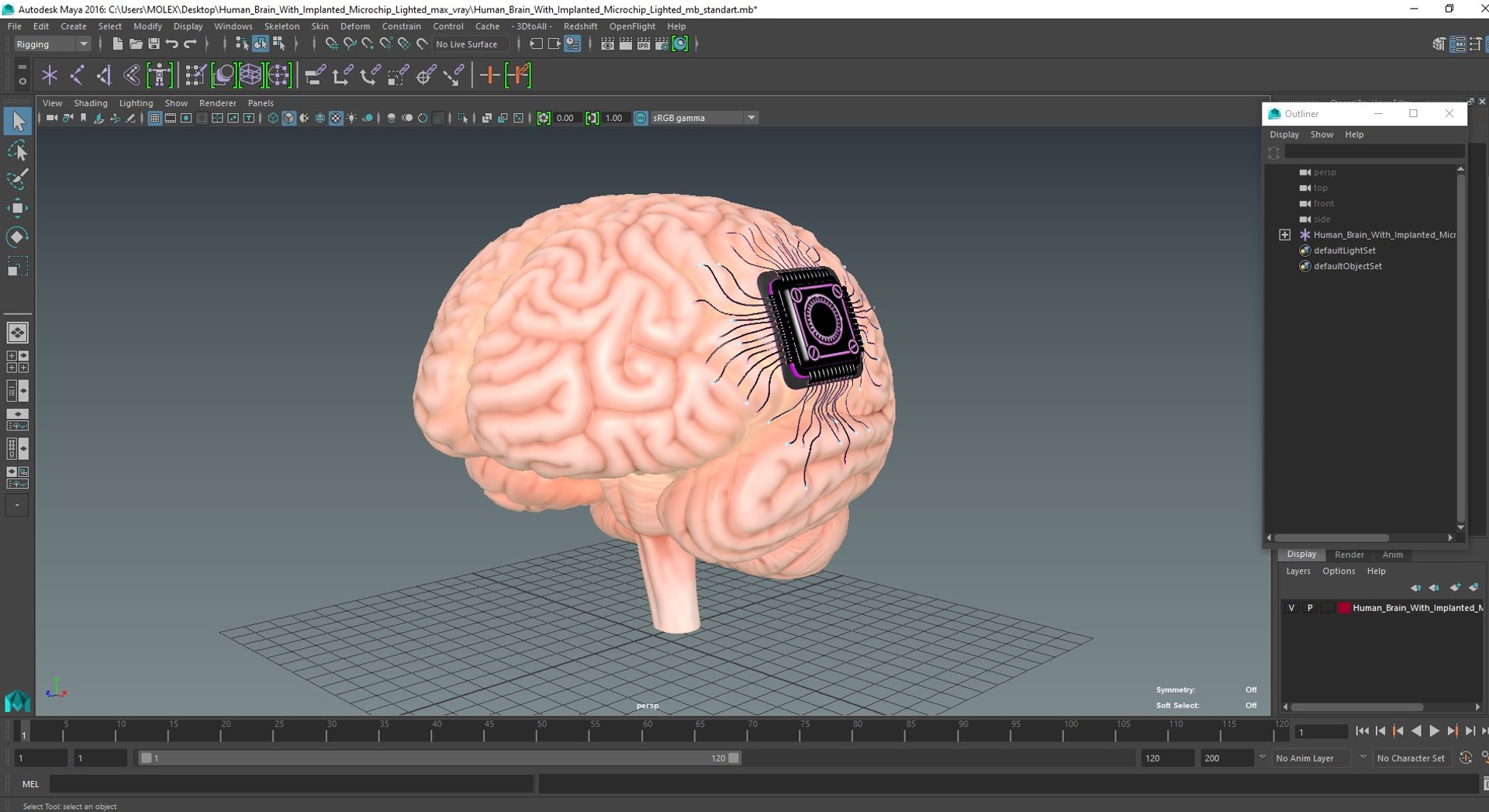
Task: Click the Set Key orange plus icon
Action: (489, 75)
